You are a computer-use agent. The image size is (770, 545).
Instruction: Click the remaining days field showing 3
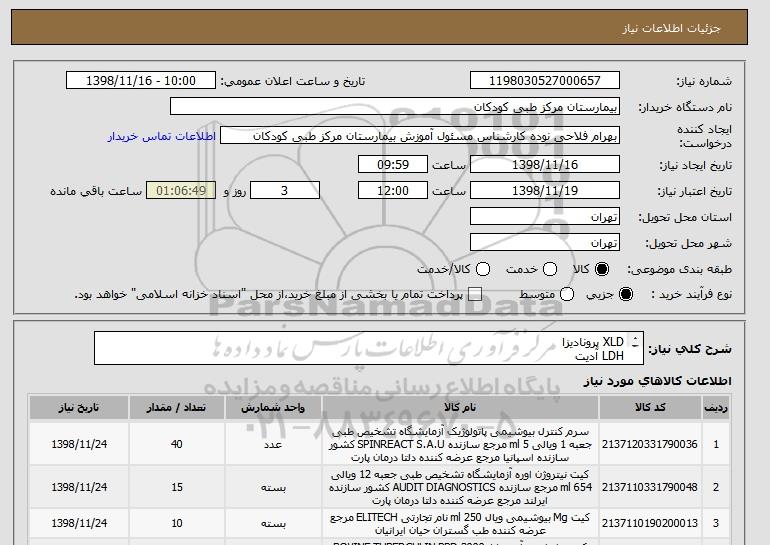285,191
